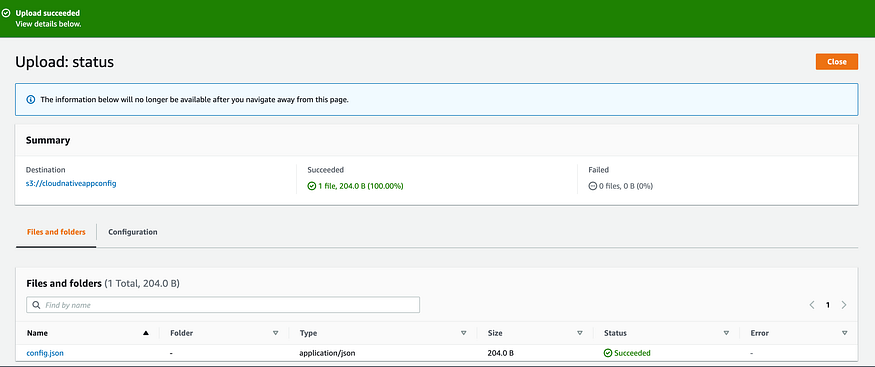The width and height of the screenshot is (875, 367).
Task: Open the s3://cloudnativeappconfig destination link
Action: click(x=71, y=184)
